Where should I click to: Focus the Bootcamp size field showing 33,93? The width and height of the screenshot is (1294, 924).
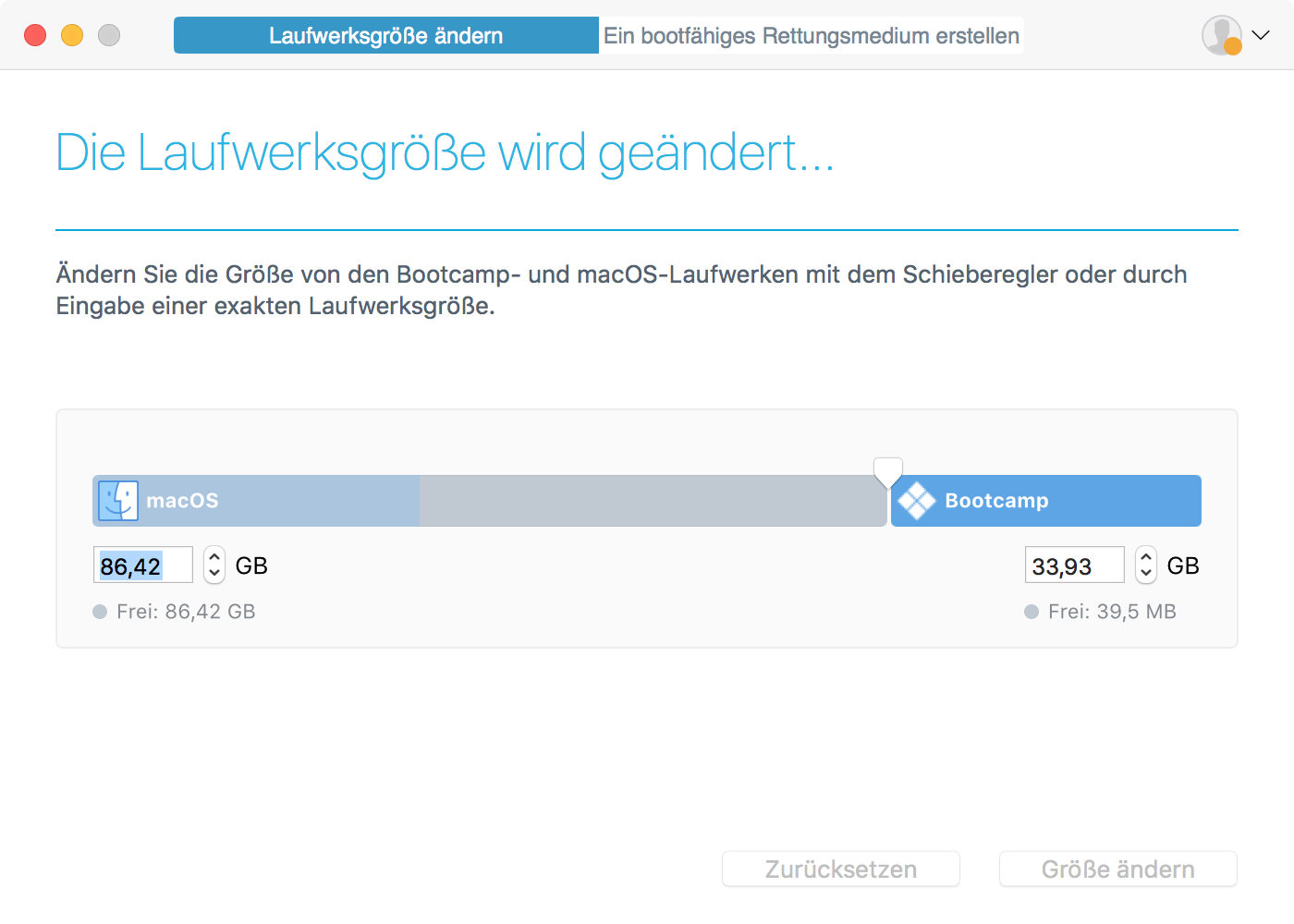(1073, 565)
